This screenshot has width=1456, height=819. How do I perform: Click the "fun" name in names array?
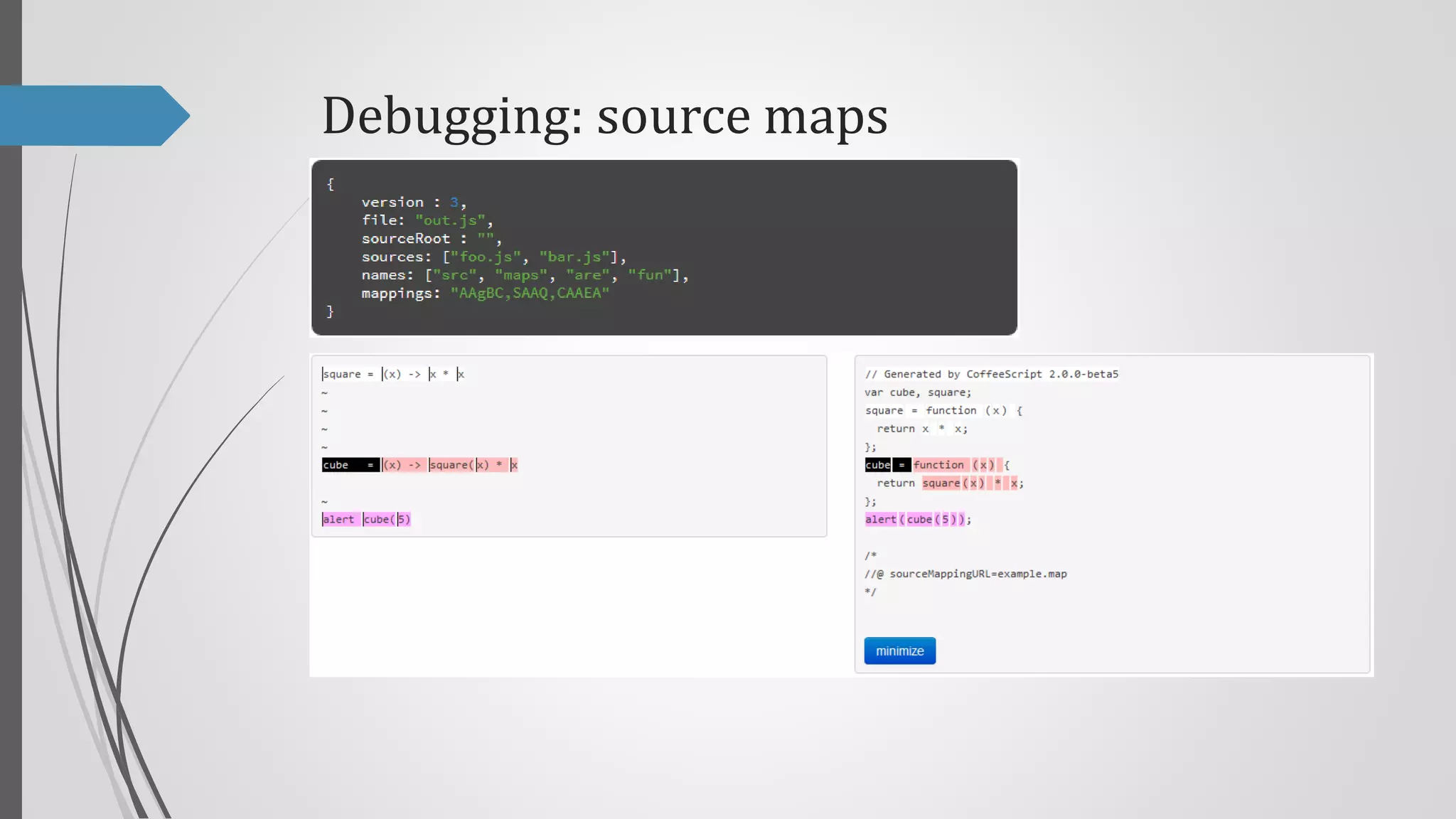[649, 275]
